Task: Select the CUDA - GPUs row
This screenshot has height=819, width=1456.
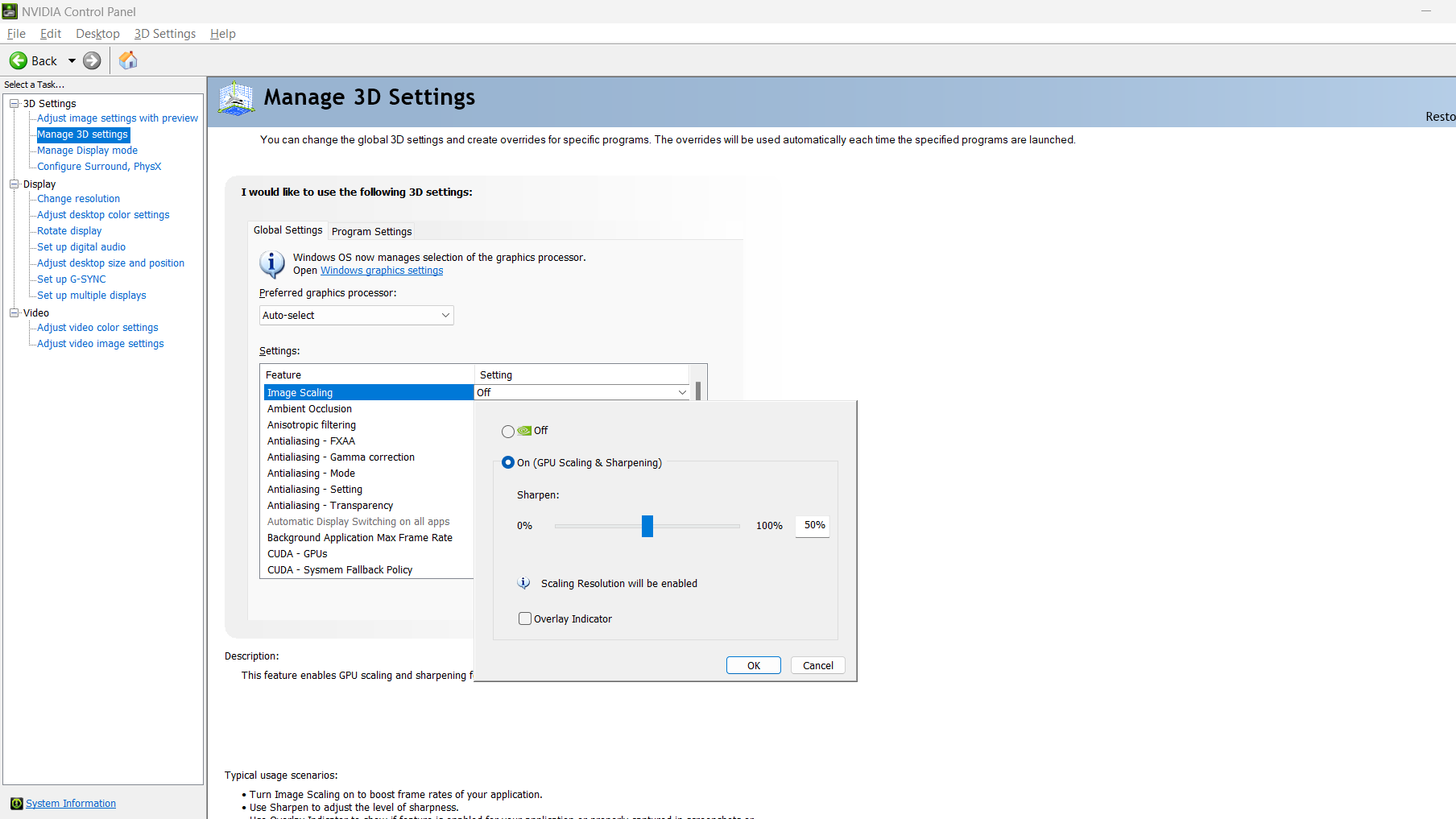Action: pyautogui.click(x=369, y=554)
